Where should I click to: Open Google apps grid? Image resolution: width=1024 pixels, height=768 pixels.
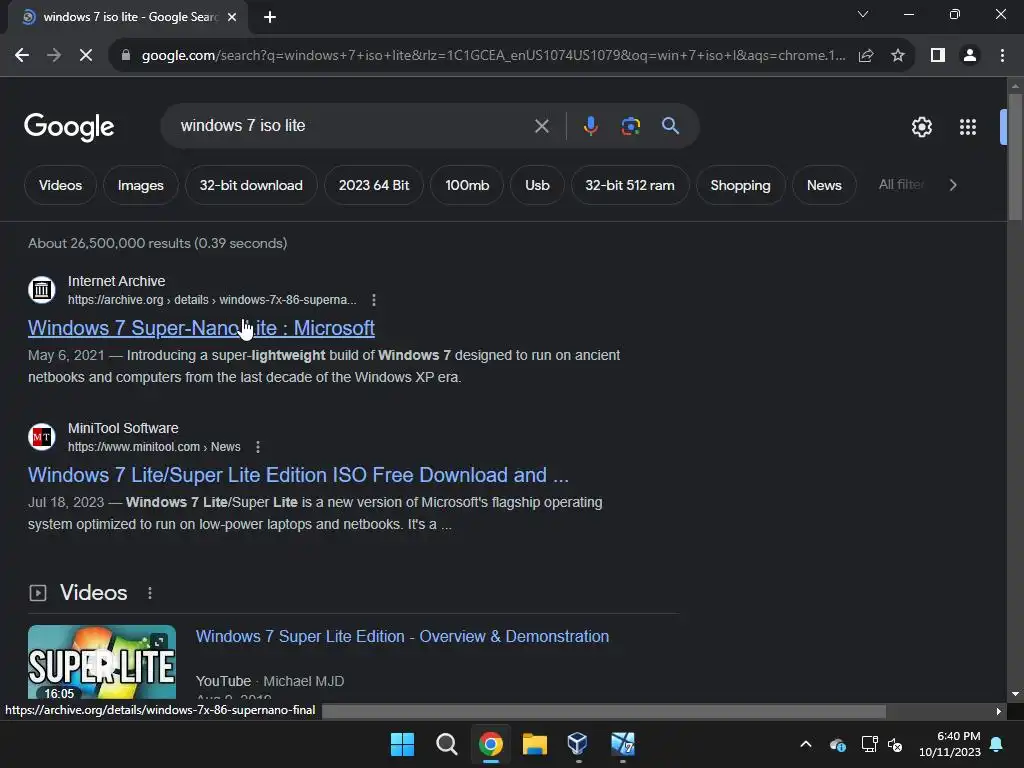pos(968,127)
